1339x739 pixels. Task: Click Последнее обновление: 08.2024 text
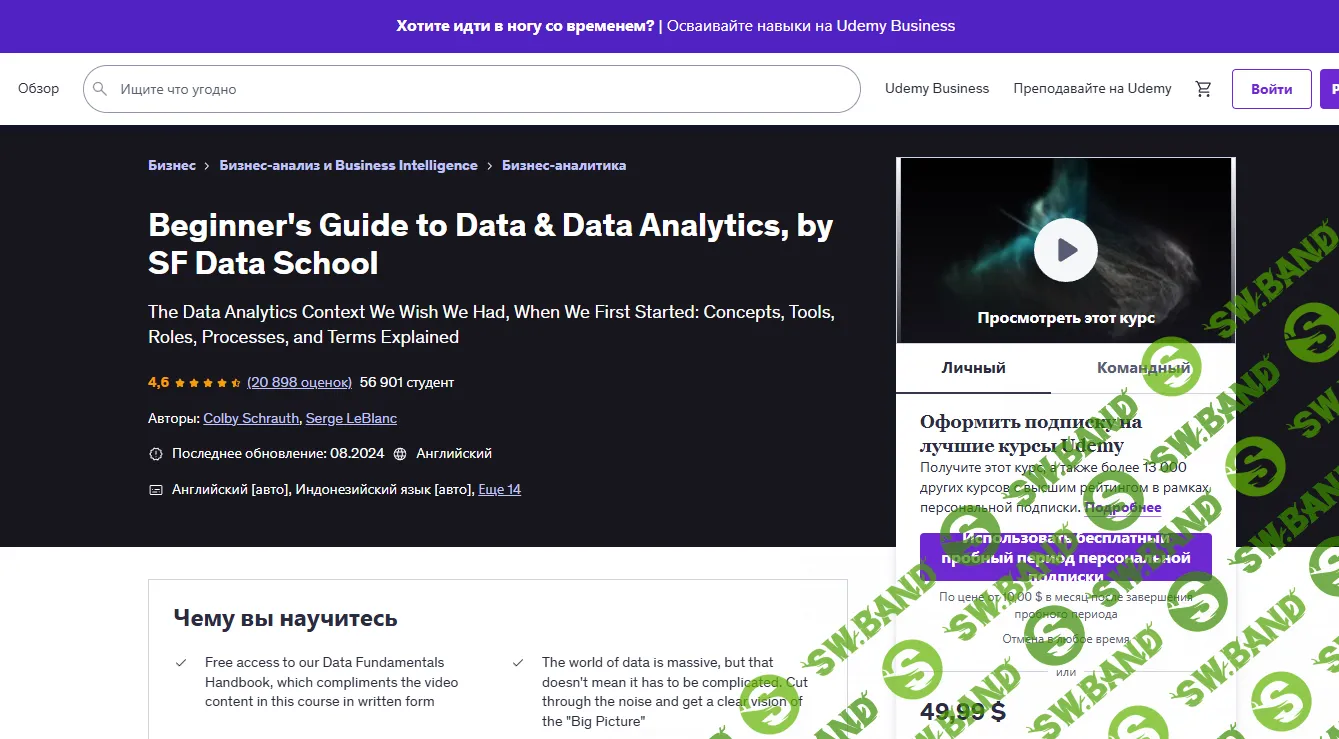pos(278,454)
